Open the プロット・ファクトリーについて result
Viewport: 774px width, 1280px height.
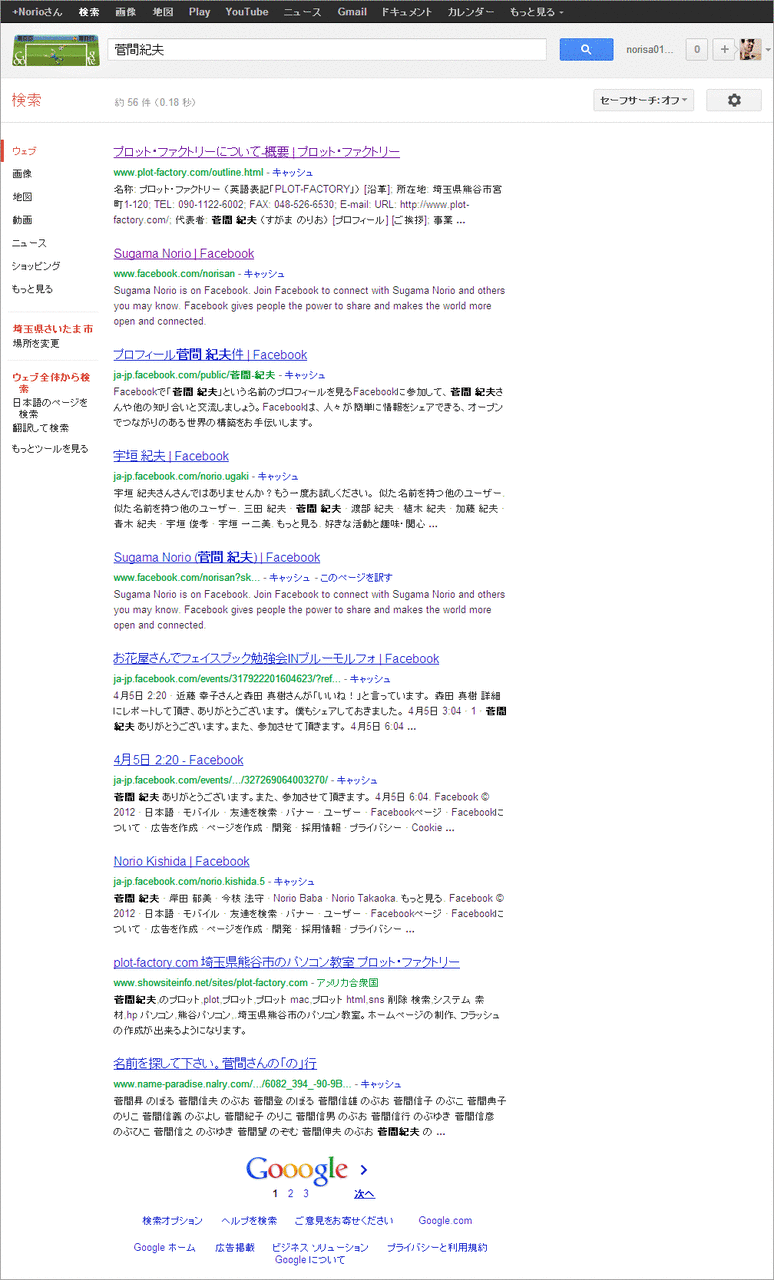256,152
